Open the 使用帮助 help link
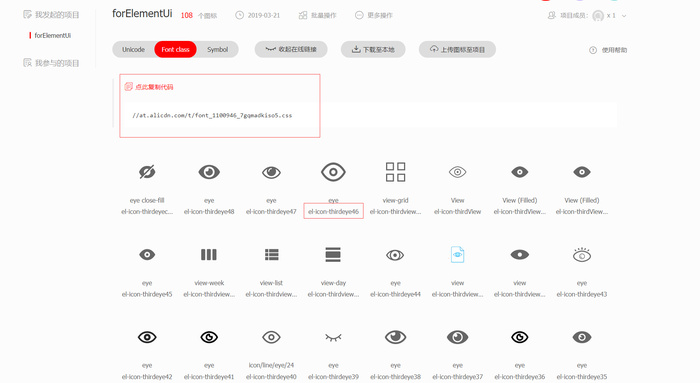The width and height of the screenshot is (700, 383). [608, 50]
